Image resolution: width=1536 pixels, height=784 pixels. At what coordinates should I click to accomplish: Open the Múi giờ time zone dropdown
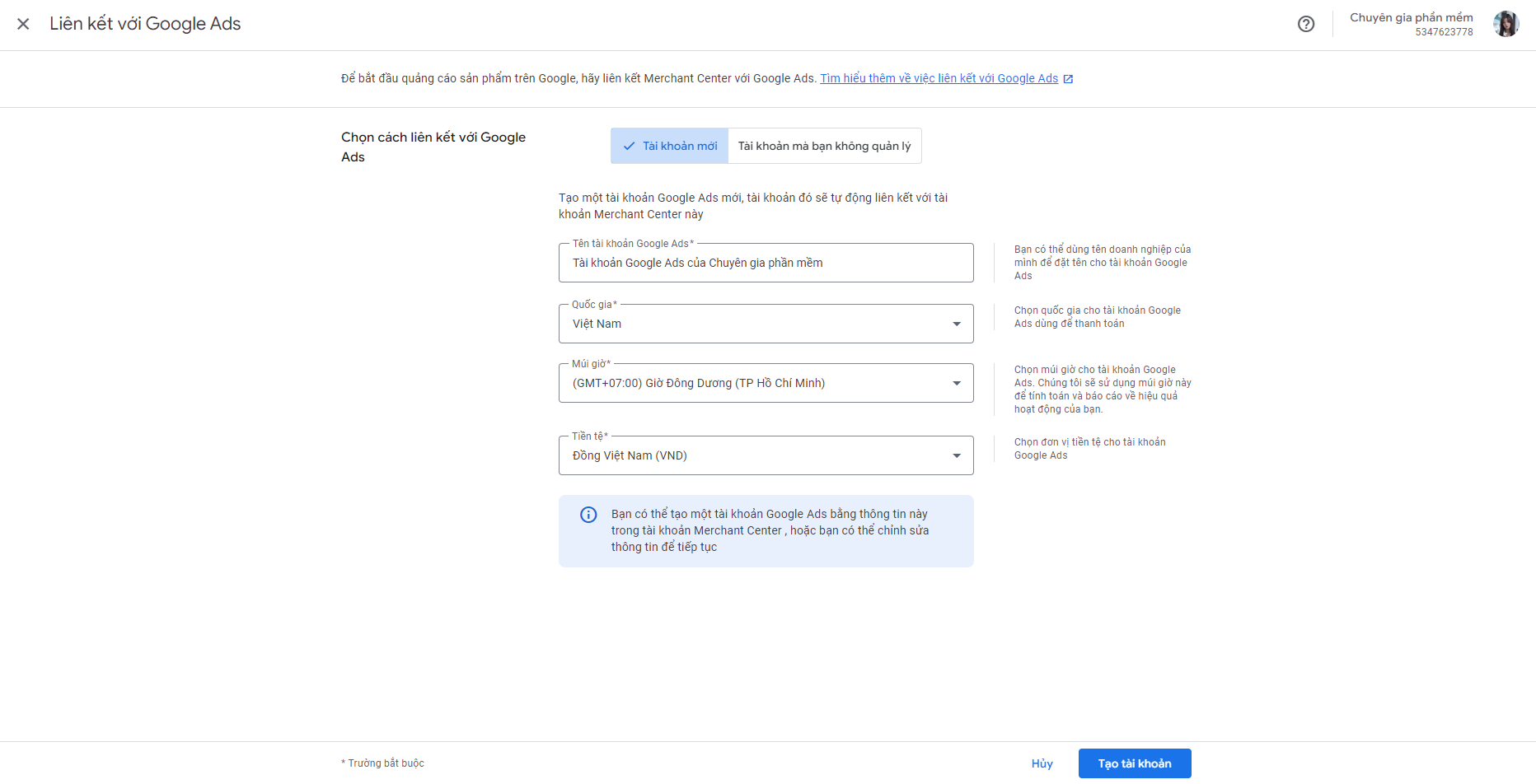coord(766,383)
